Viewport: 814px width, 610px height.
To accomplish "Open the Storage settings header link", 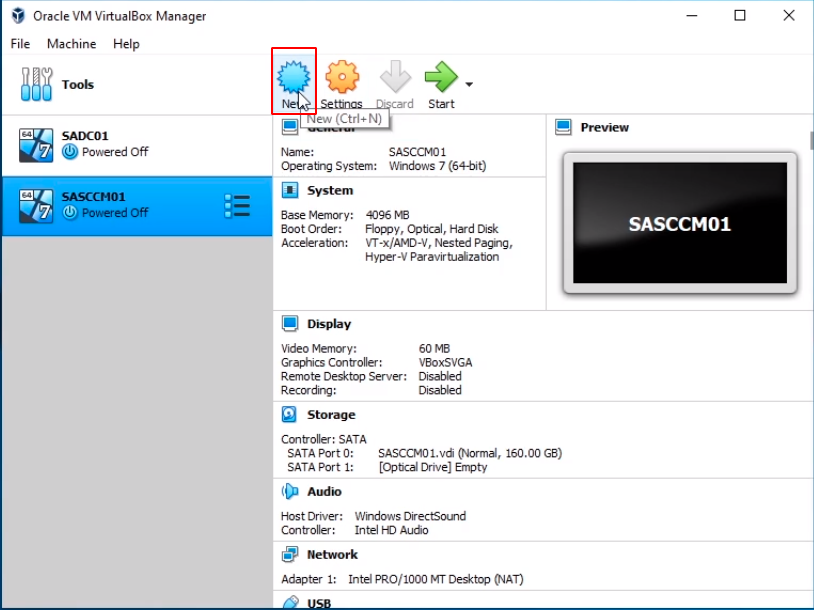I will click(331, 415).
